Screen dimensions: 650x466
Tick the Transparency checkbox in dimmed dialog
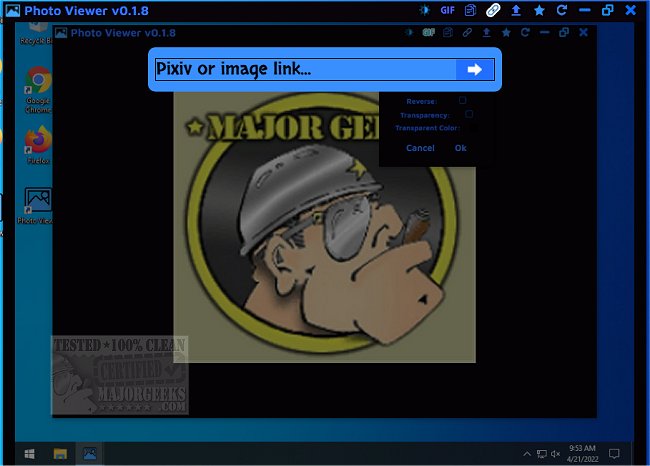point(469,114)
